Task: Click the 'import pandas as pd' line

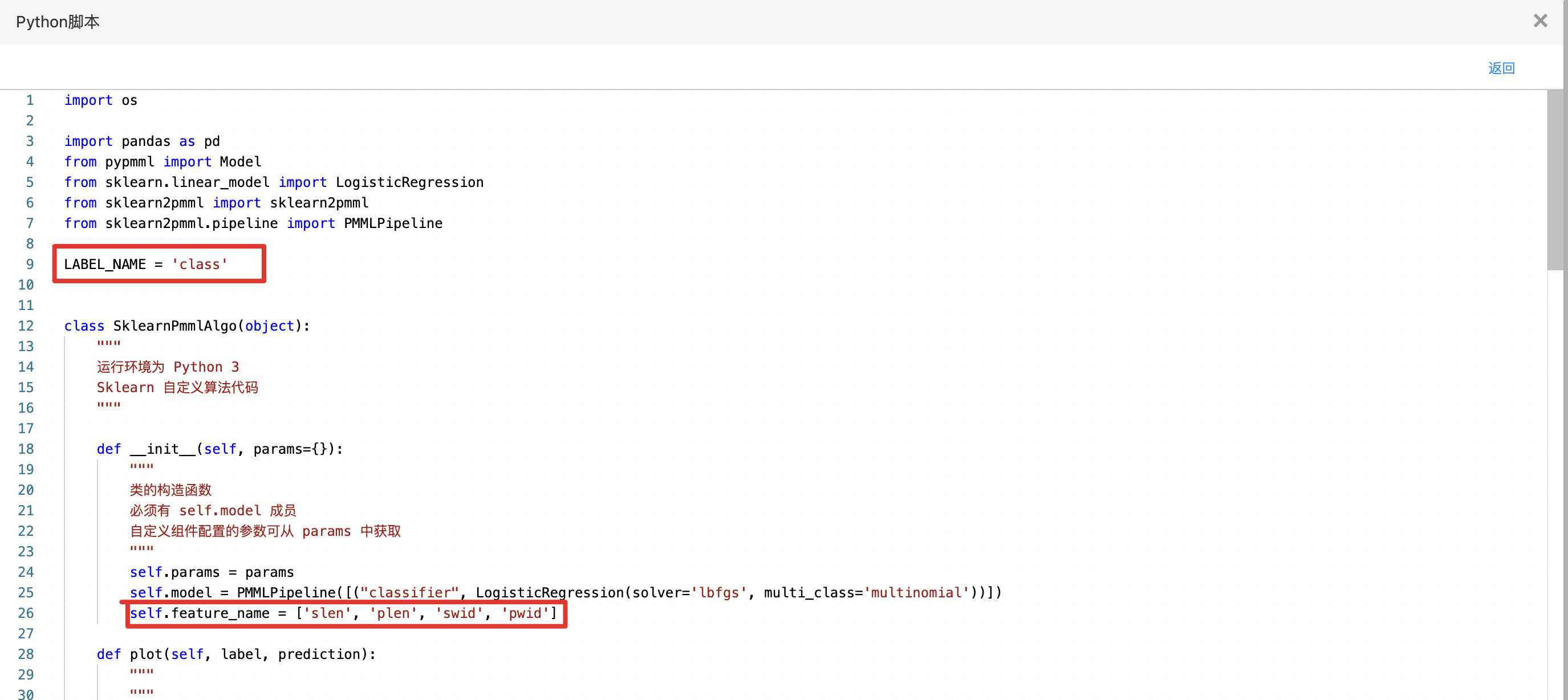Action: (142, 141)
